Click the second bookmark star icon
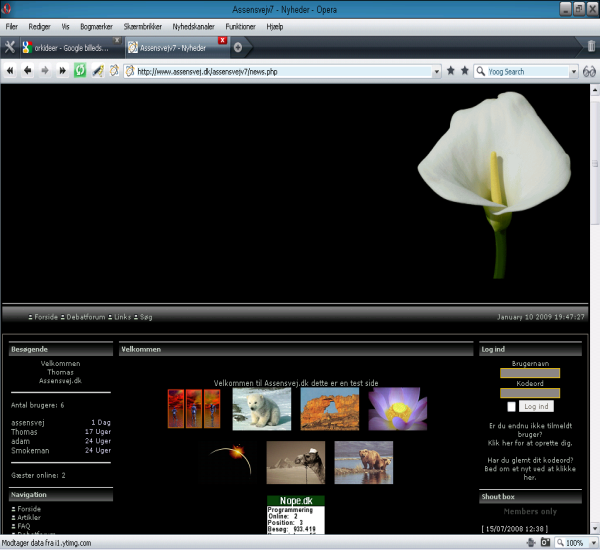Image resolution: width=600 pixels, height=550 pixels. pos(465,70)
